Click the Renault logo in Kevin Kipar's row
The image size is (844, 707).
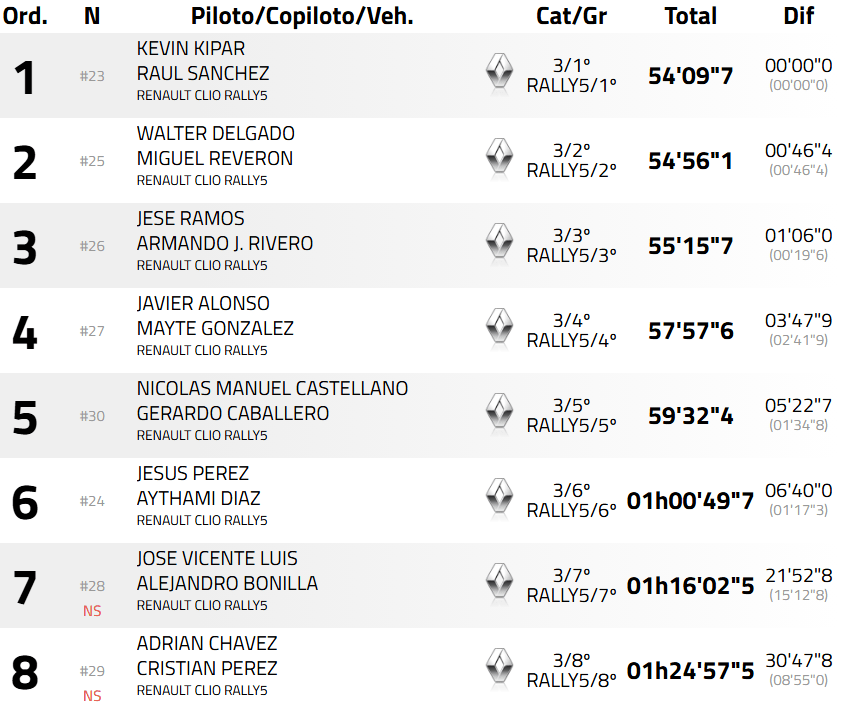tap(499, 73)
